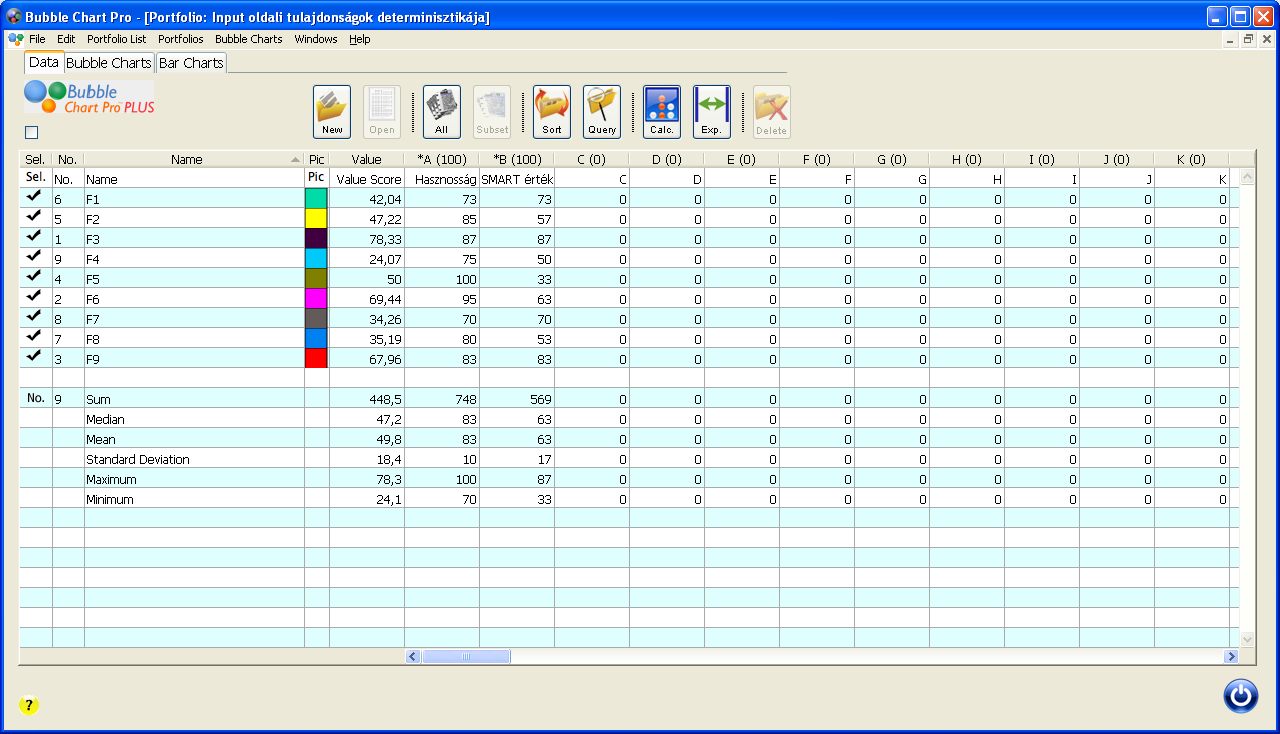The height and width of the screenshot is (734, 1280).
Task: Open the Edit menu
Action: pos(66,39)
